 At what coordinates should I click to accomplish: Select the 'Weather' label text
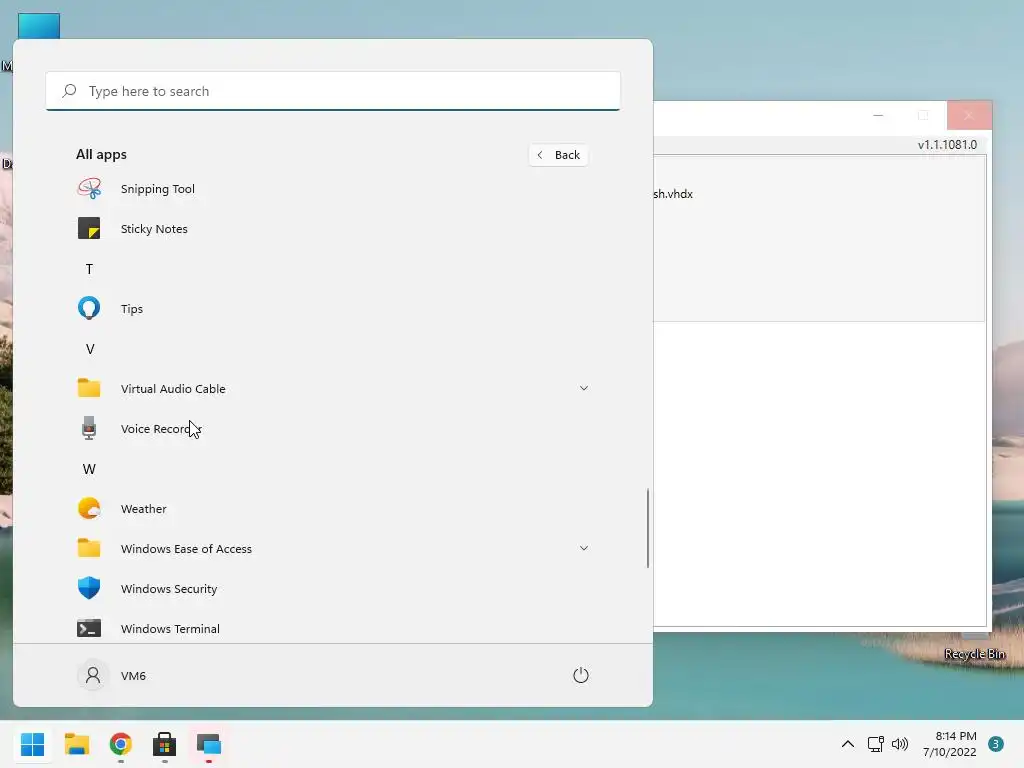coord(144,509)
